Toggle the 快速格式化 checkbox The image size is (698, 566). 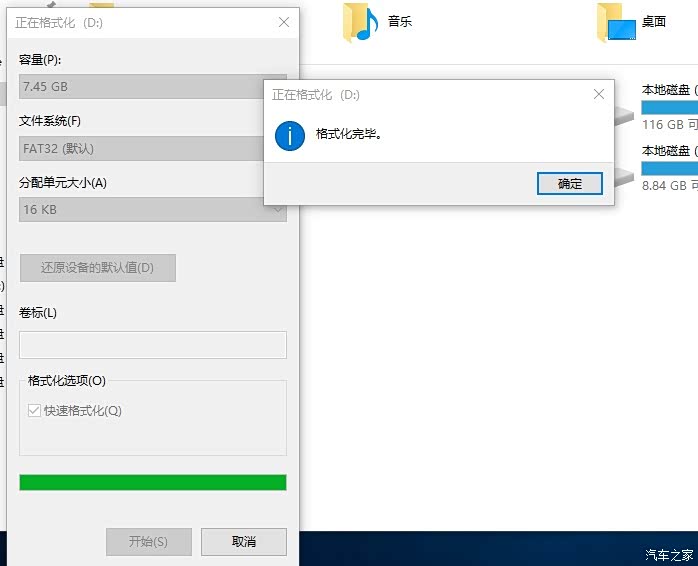(x=34, y=410)
